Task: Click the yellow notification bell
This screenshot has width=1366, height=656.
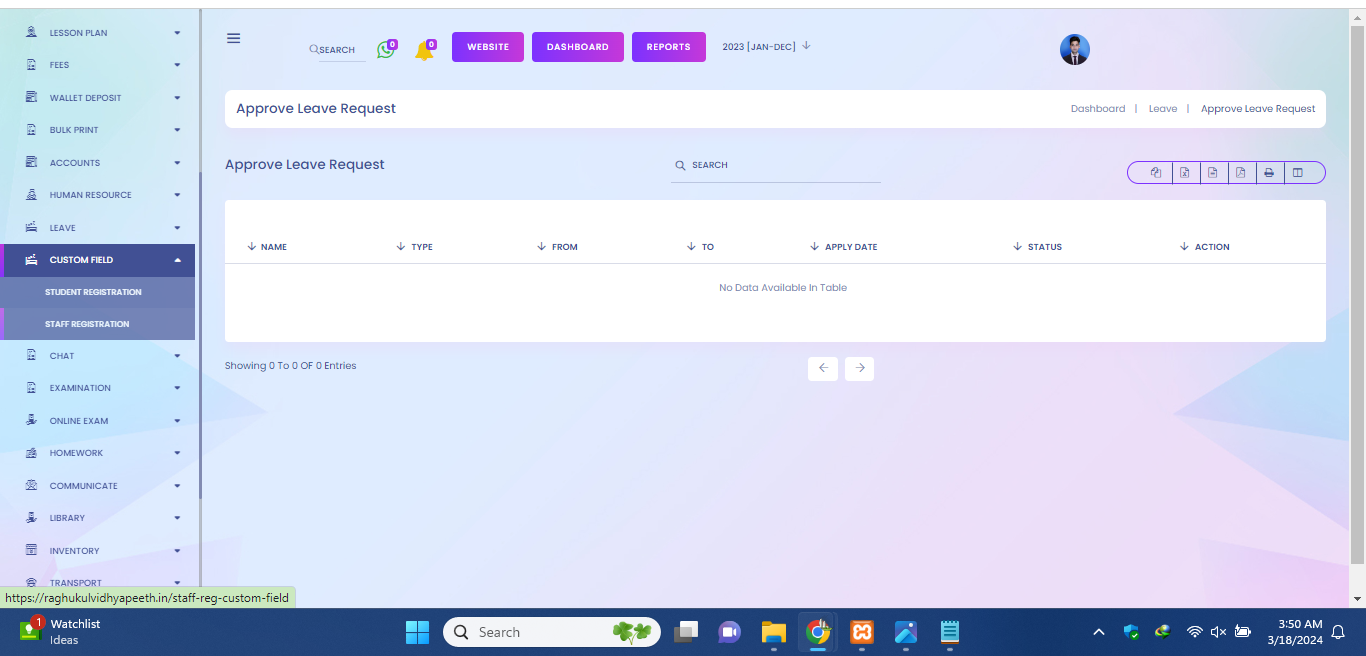Action: [424, 50]
